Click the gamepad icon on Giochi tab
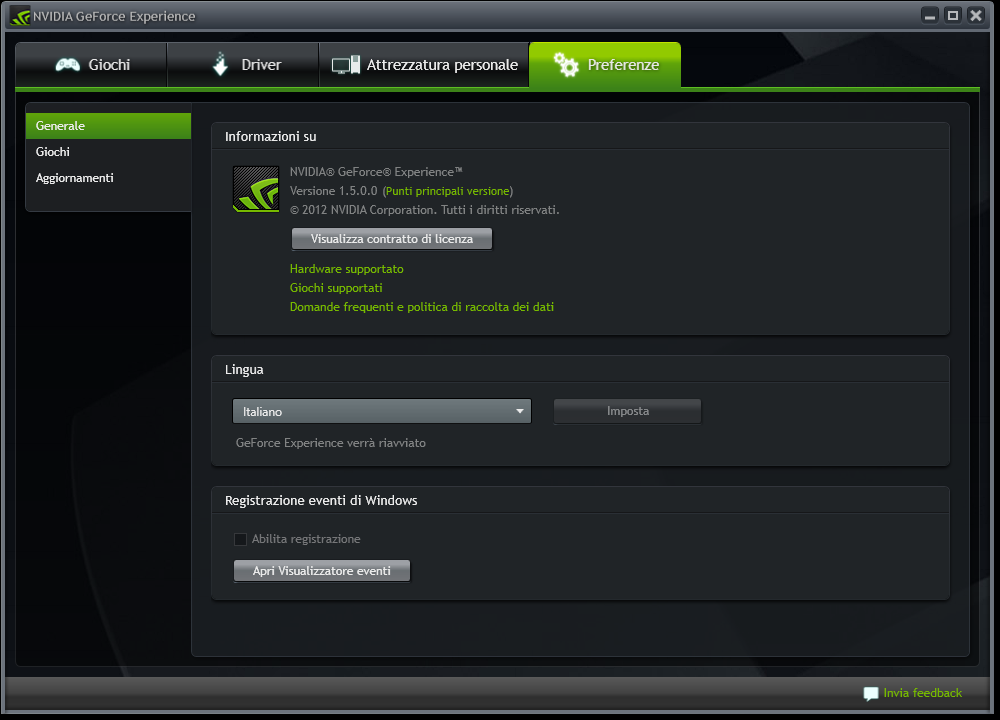The height and width of the screenshot is (720, 1000). pyautogui.click(x=68, y=65)
